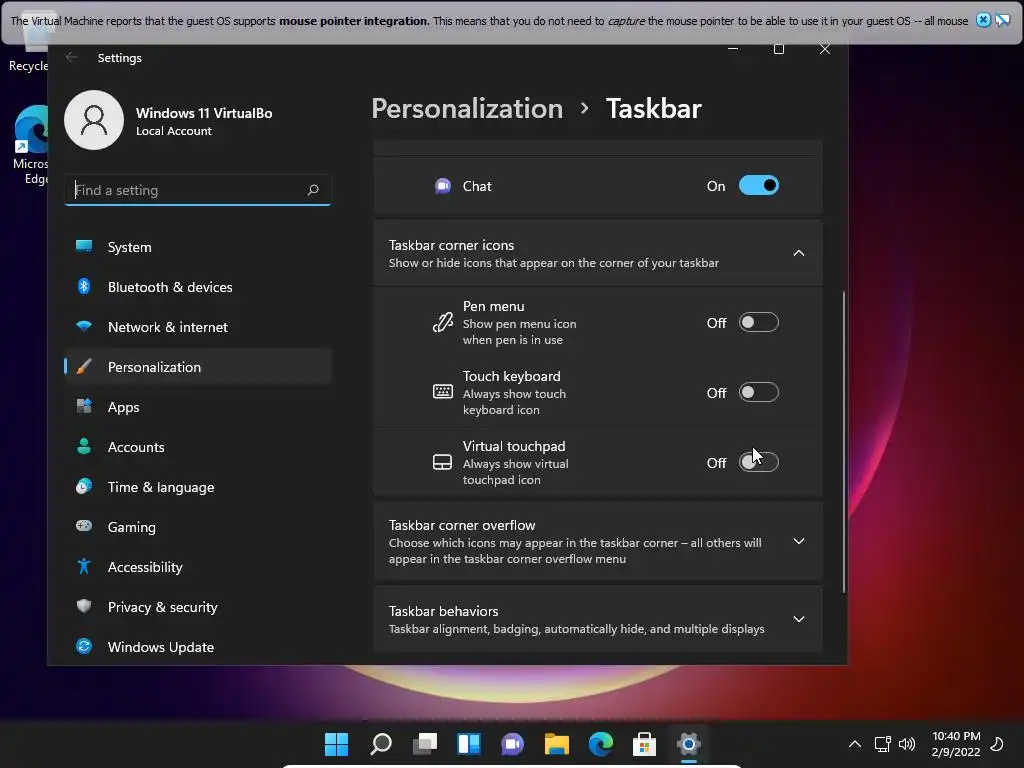
Task: Click the Personalization brush icon in sidebar
Action: [84, 366]
